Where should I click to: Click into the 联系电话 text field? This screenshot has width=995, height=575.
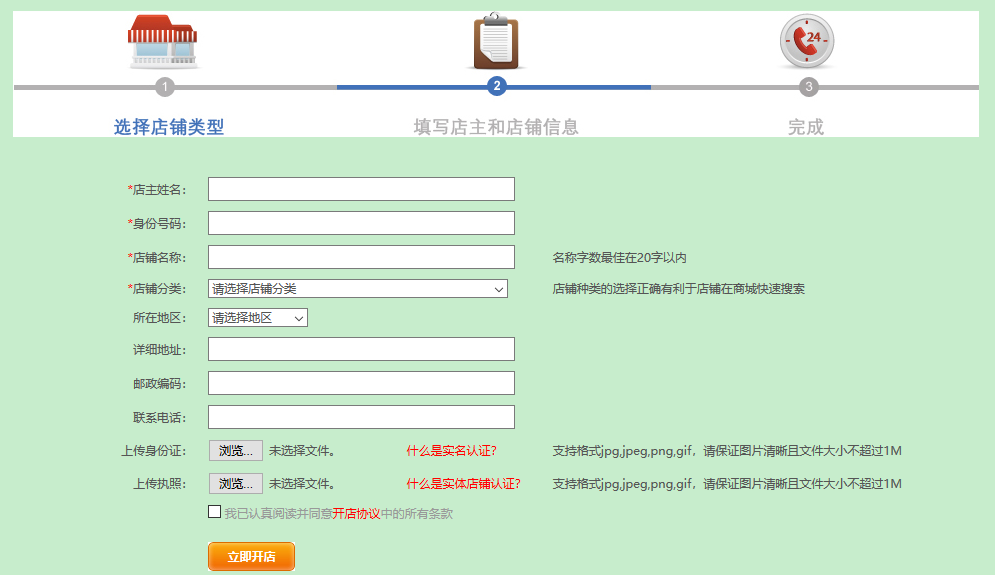click(361, 417)
